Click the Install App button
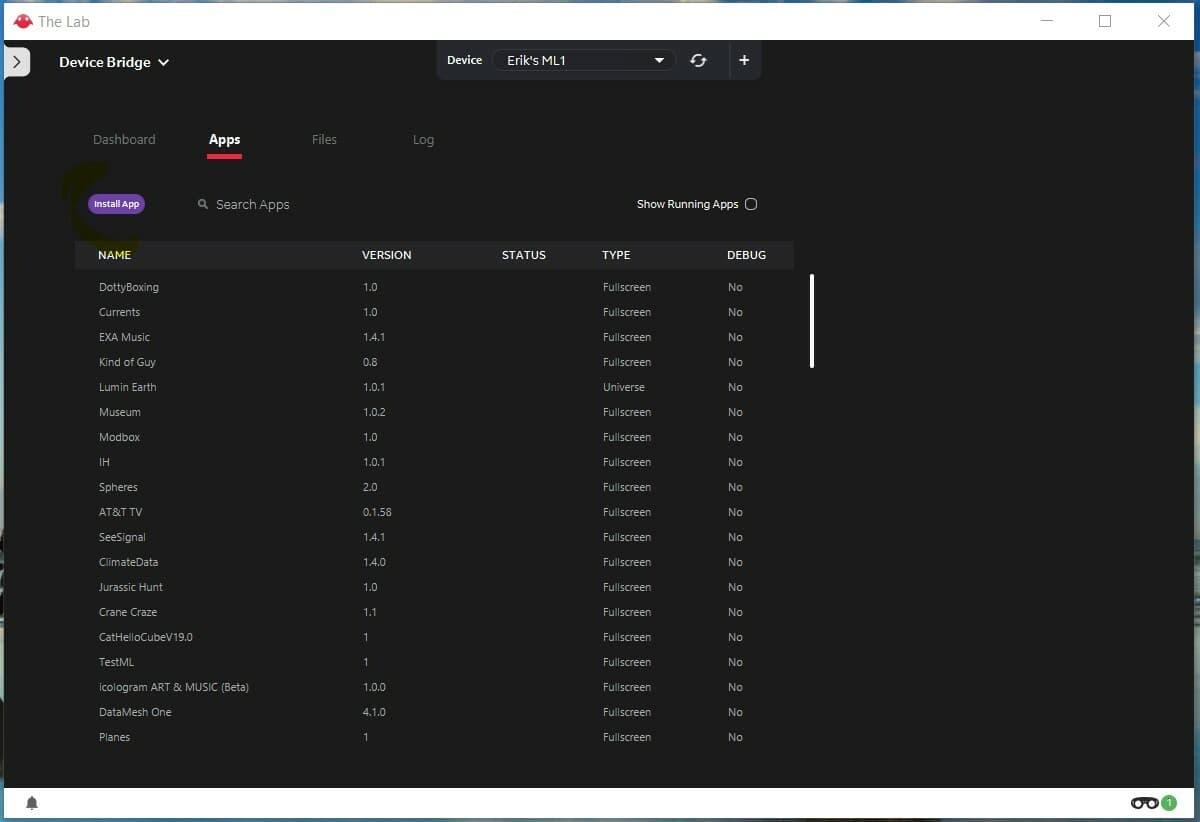Image resolution: width=1200 pixels, height=822 pixels. click(116, 204)
